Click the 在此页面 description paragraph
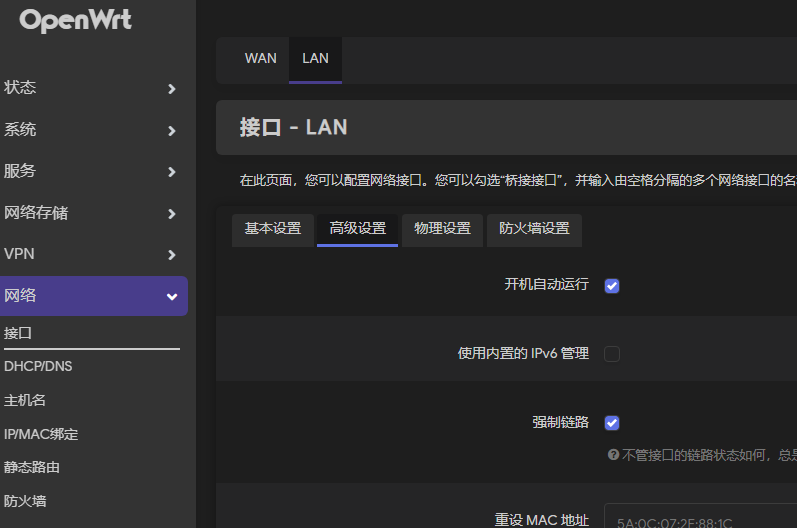The width and height of the screenshot is (797, 528). [518, 180]
